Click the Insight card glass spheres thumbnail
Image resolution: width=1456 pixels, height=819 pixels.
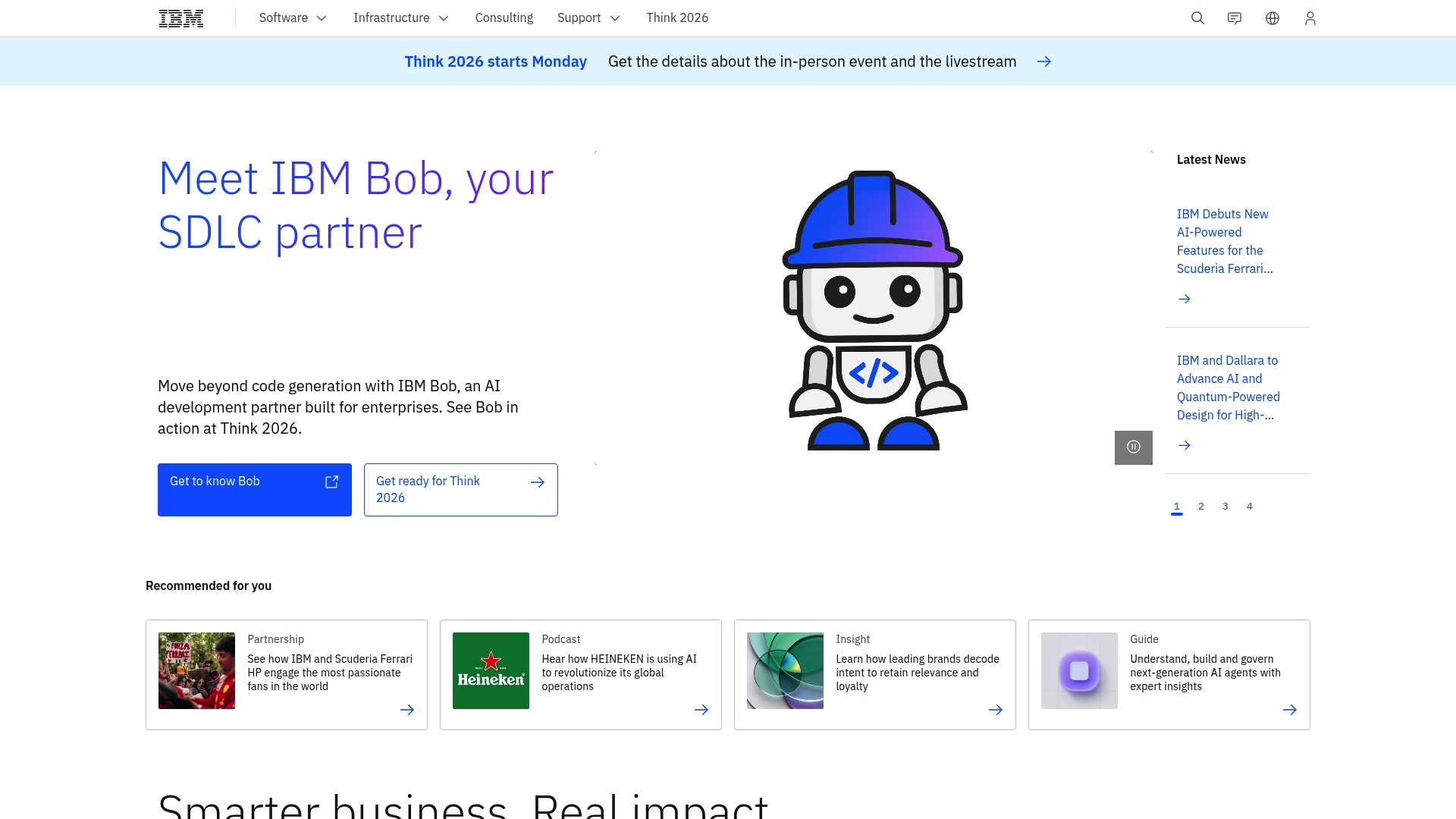[x=785, y=671]
